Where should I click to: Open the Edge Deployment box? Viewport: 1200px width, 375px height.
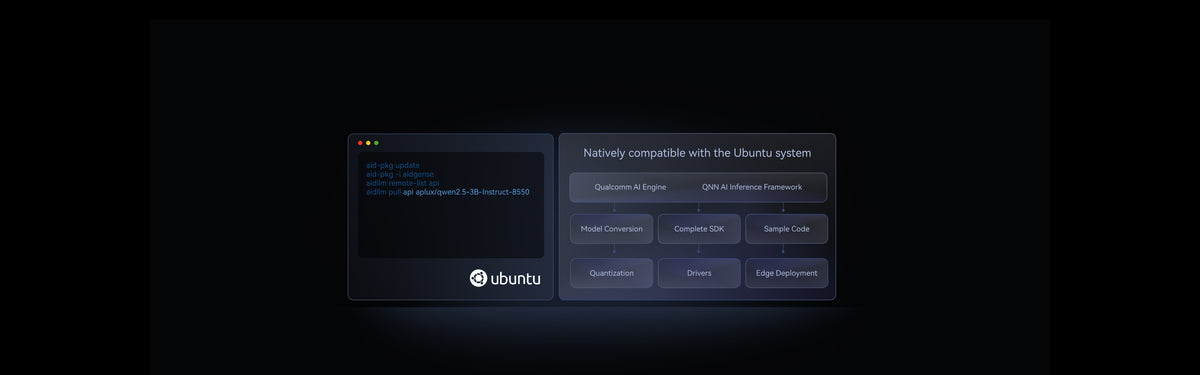(786, 273)
